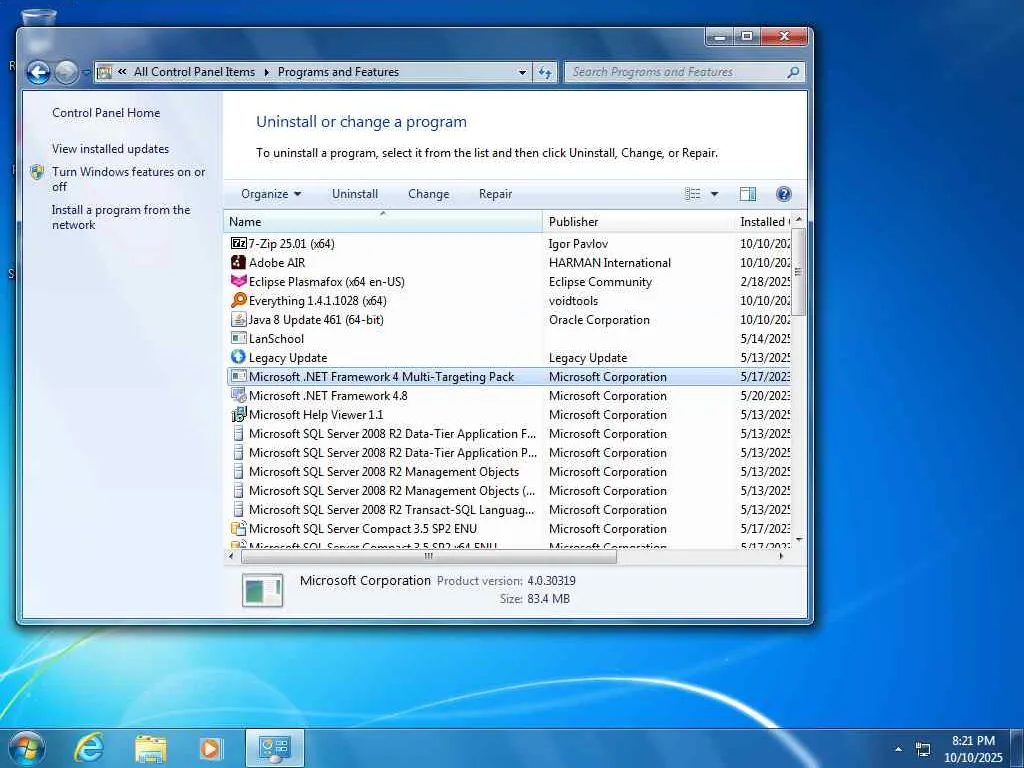
Task: Click the vertical scrollbar down arrow
Action: pos(799,539)
